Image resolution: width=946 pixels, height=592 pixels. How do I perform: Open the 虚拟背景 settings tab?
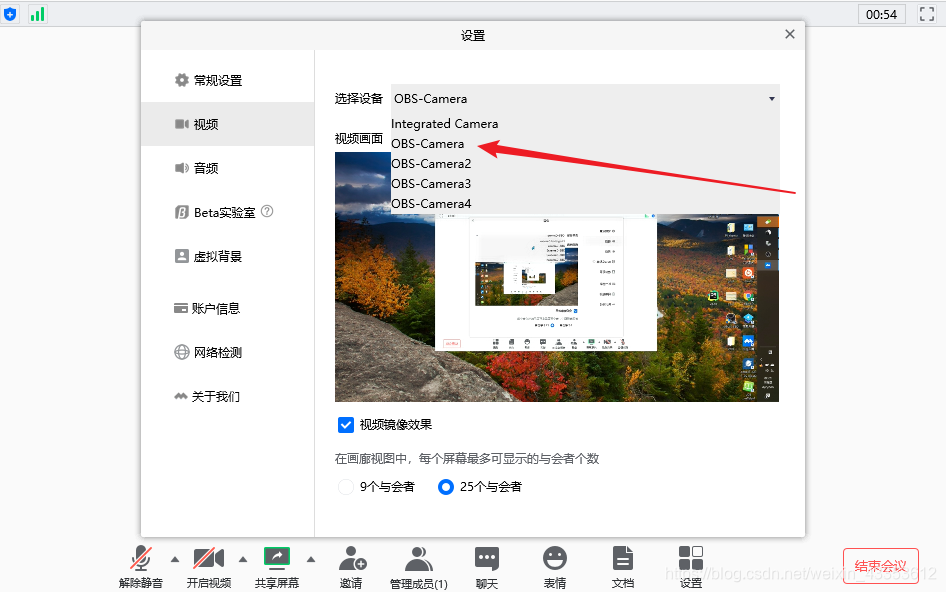click(x=227, y=256)
